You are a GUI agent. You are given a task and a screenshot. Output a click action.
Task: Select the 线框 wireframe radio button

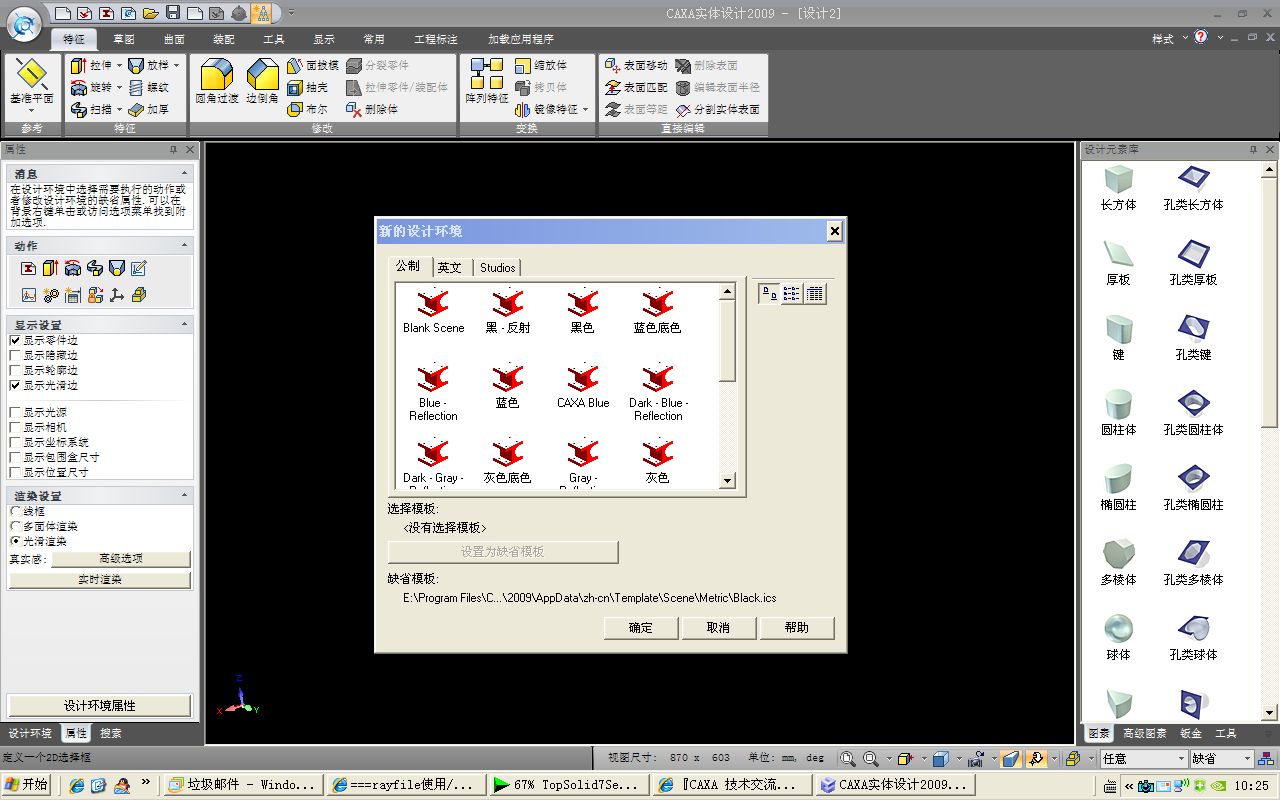point(15,512)
